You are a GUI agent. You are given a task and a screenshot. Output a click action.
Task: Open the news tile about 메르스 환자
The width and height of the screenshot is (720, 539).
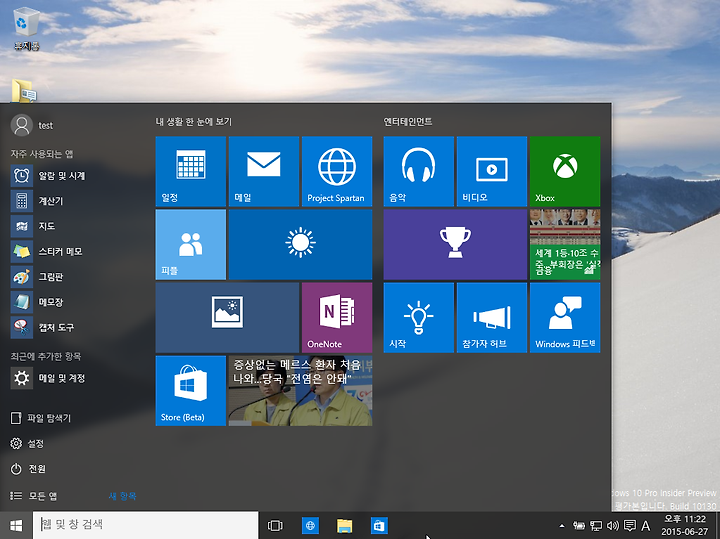click(x=300, y=390)
